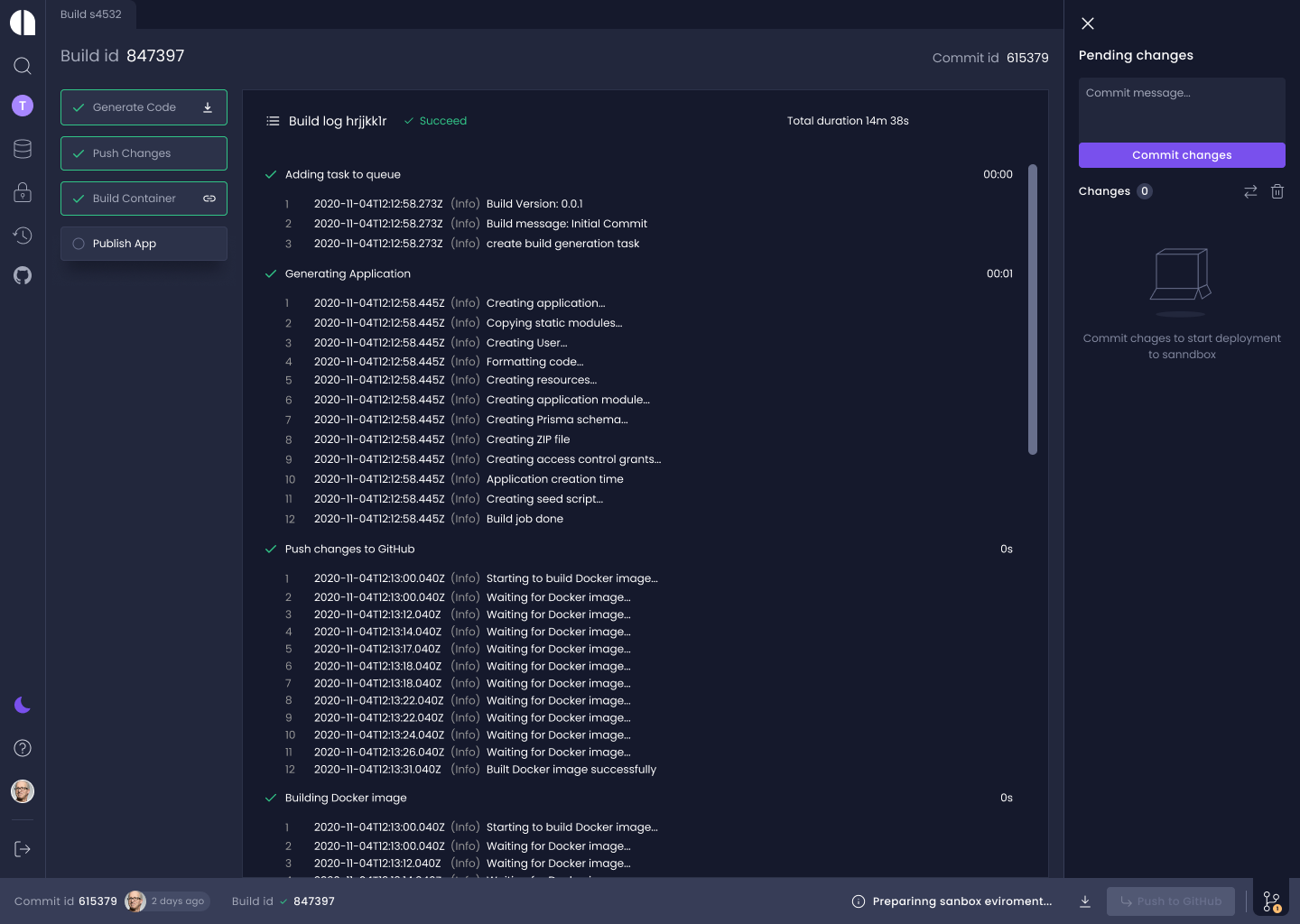Toggle dark mode with moon icon
Screen dimensions: 1300x924
point(22,705)
